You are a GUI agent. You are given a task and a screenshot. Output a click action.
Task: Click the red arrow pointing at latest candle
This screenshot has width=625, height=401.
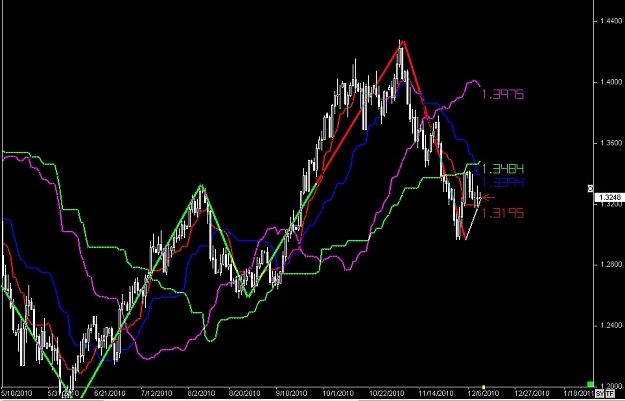[489, 197]
